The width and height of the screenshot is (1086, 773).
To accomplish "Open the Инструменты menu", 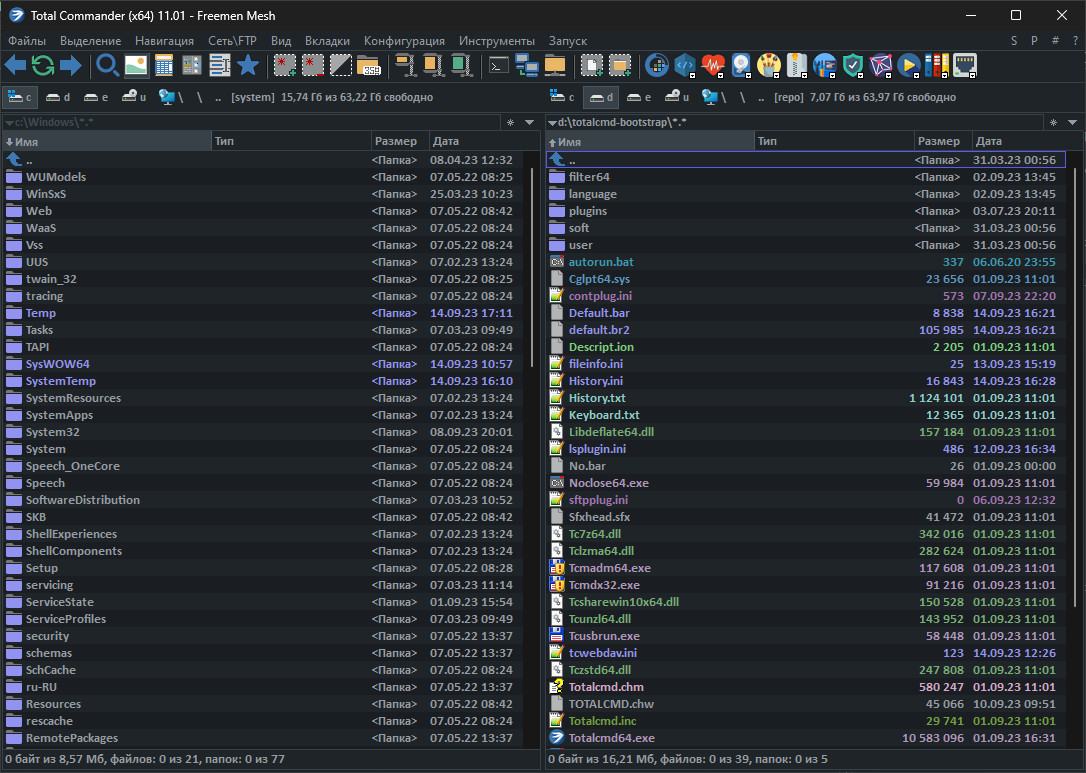I will click(x=496, y=41).
